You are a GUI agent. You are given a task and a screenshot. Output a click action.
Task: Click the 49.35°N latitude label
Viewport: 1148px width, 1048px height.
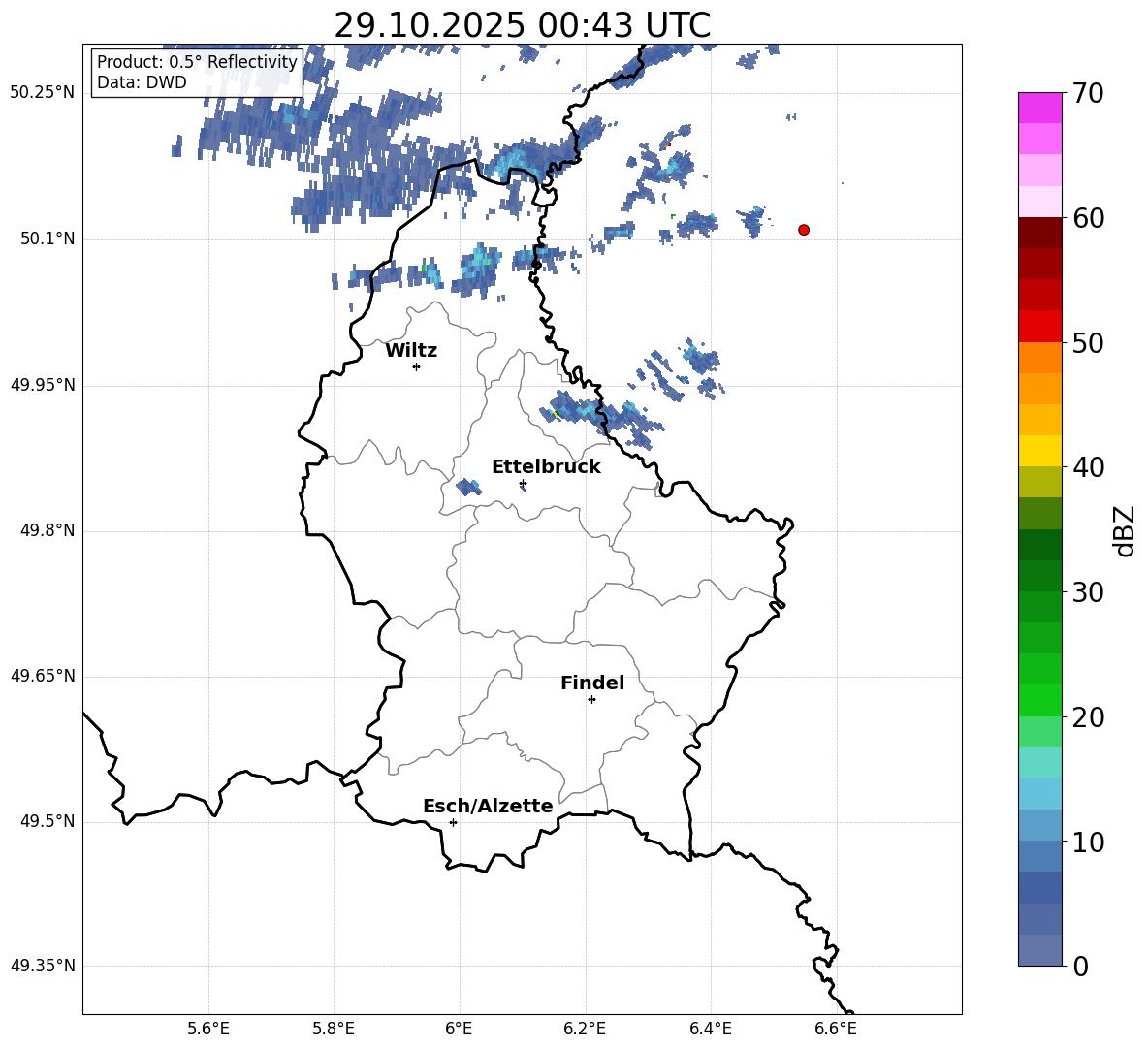click(43, 966)
